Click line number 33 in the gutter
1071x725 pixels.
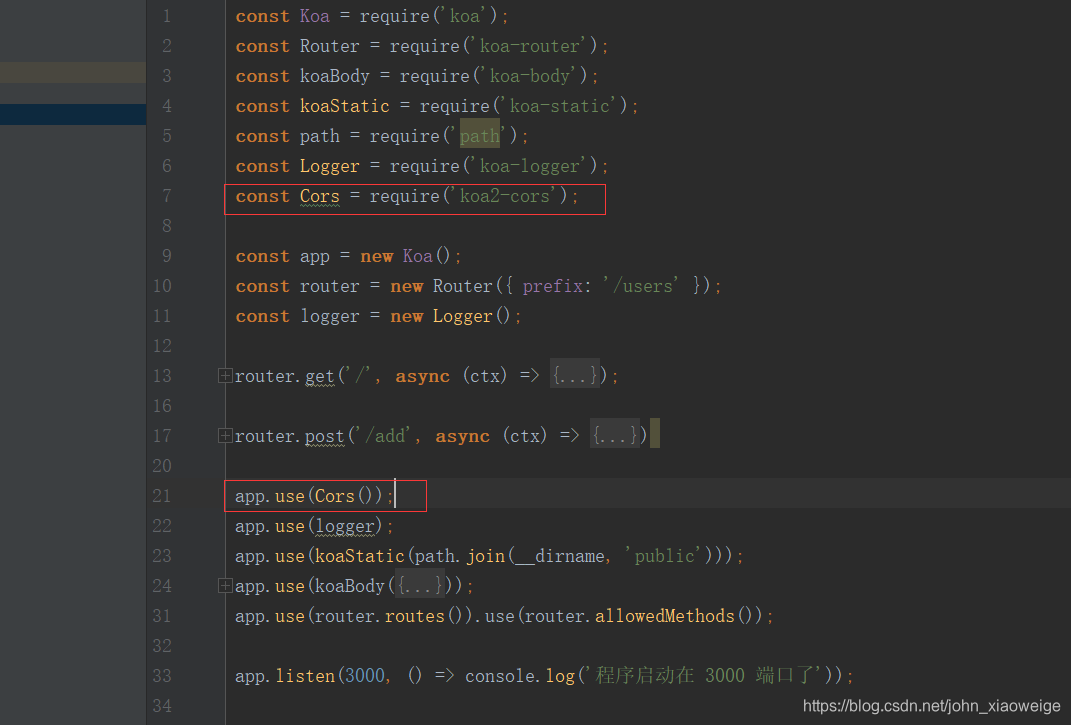click(162, 676)
